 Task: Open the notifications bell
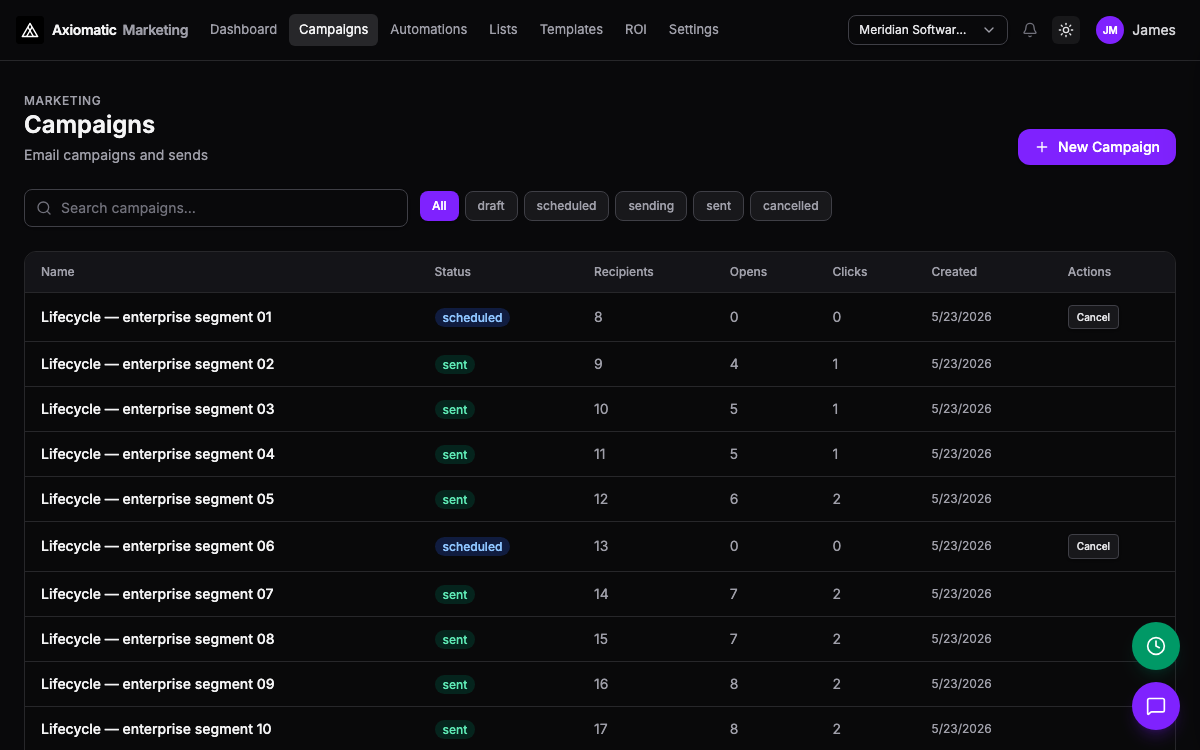point(1030,30)
